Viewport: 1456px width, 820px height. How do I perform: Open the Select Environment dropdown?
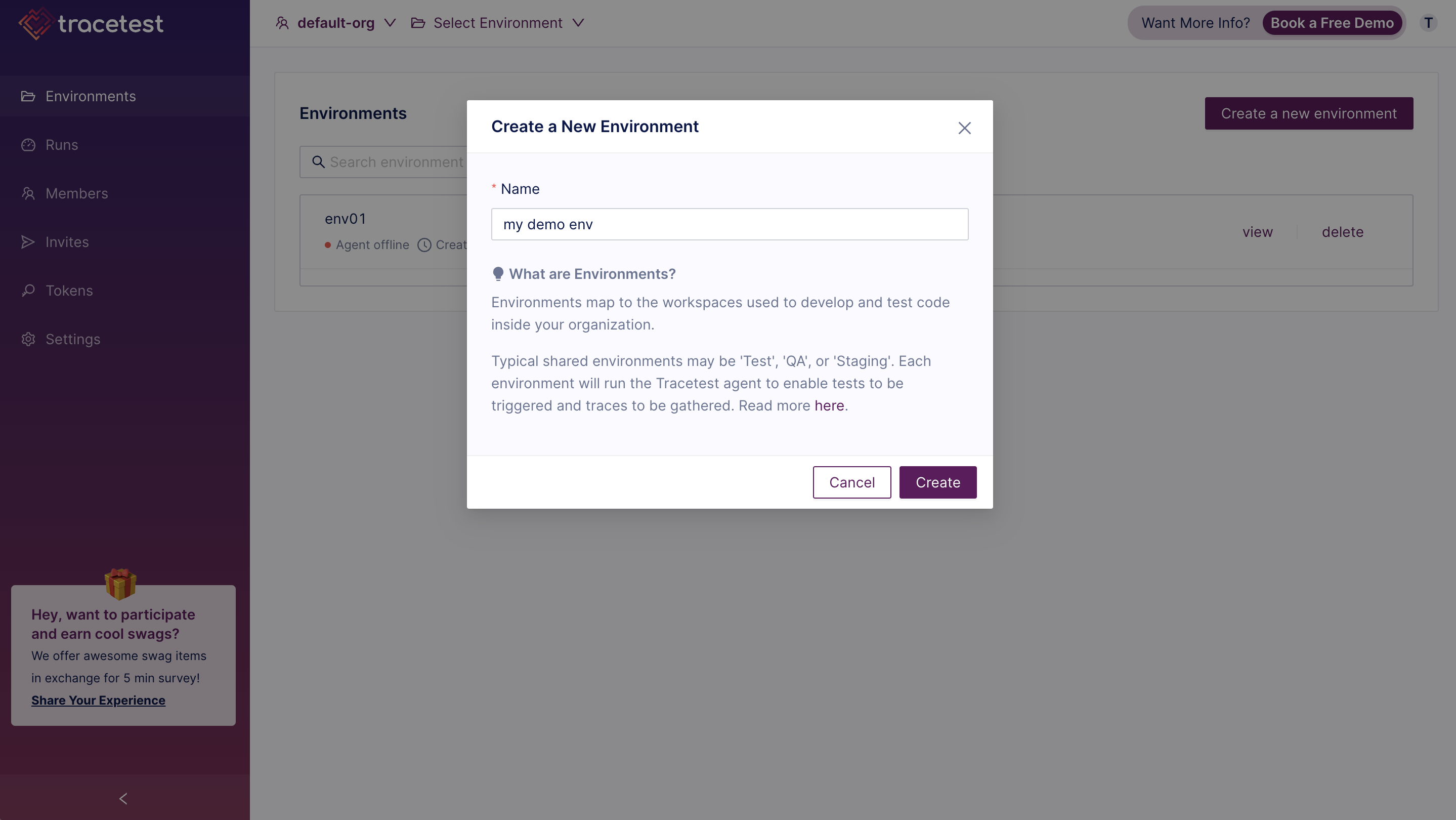click(497, 23)
